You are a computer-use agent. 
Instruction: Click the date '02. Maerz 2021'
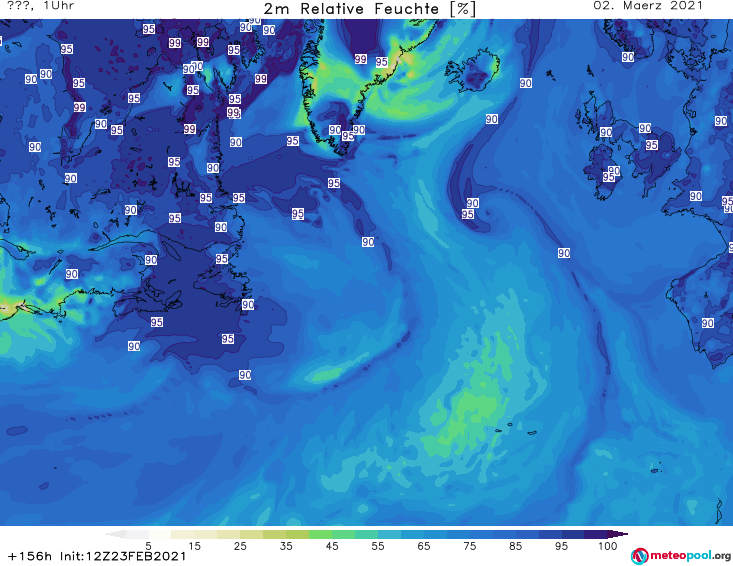(648, 6)
